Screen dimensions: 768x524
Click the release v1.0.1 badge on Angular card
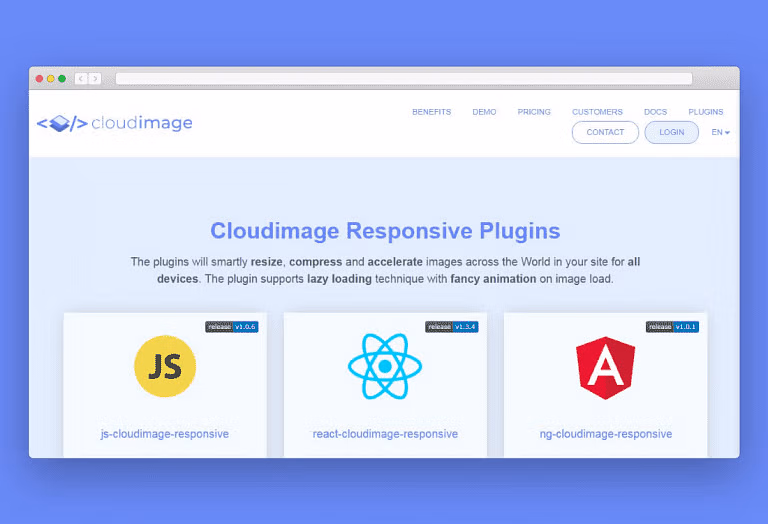672,327
